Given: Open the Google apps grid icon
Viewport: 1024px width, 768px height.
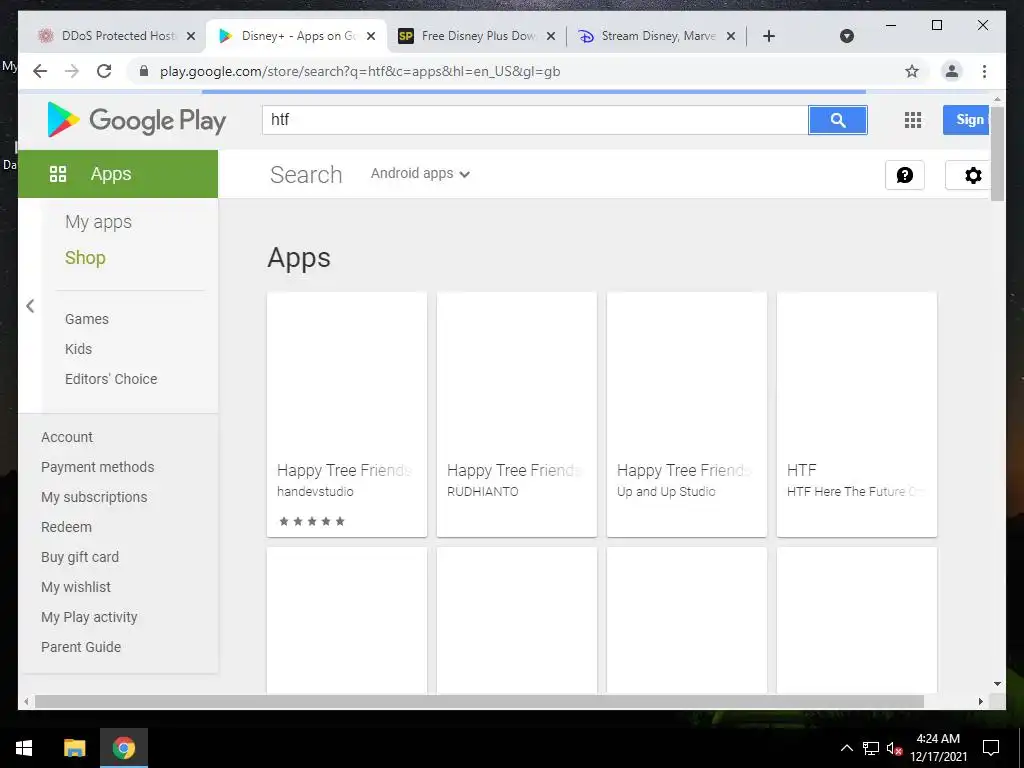Looking at the screenshot, I should [912, 120].
